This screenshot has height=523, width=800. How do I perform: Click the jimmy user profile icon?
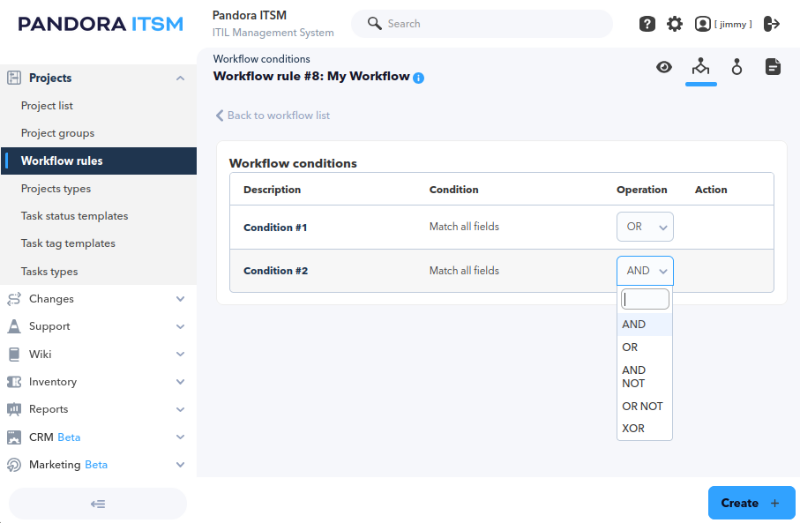(x=703, y=23)
